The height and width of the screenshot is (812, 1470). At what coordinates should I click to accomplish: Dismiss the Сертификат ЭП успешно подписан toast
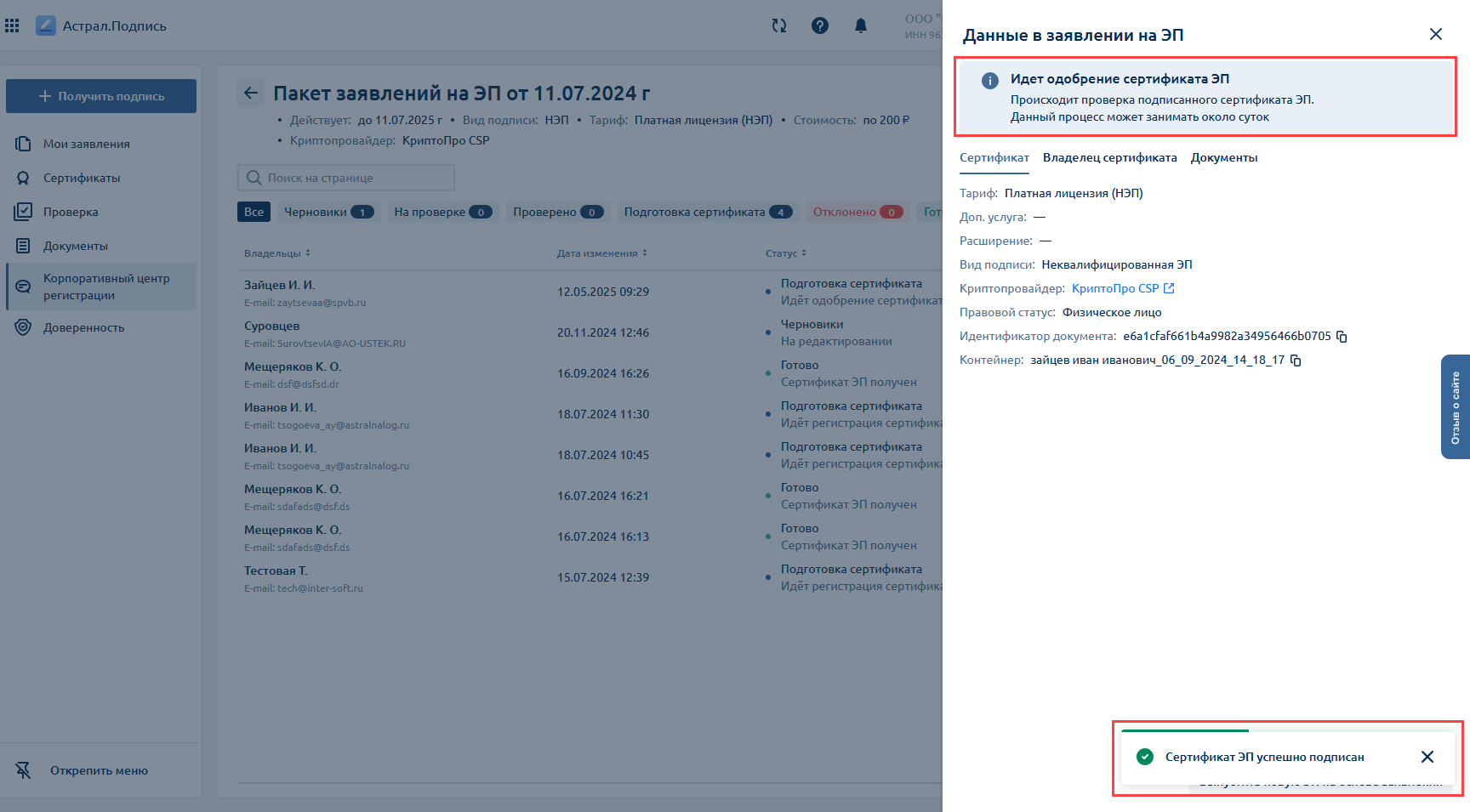click(x=1427, y=757)
